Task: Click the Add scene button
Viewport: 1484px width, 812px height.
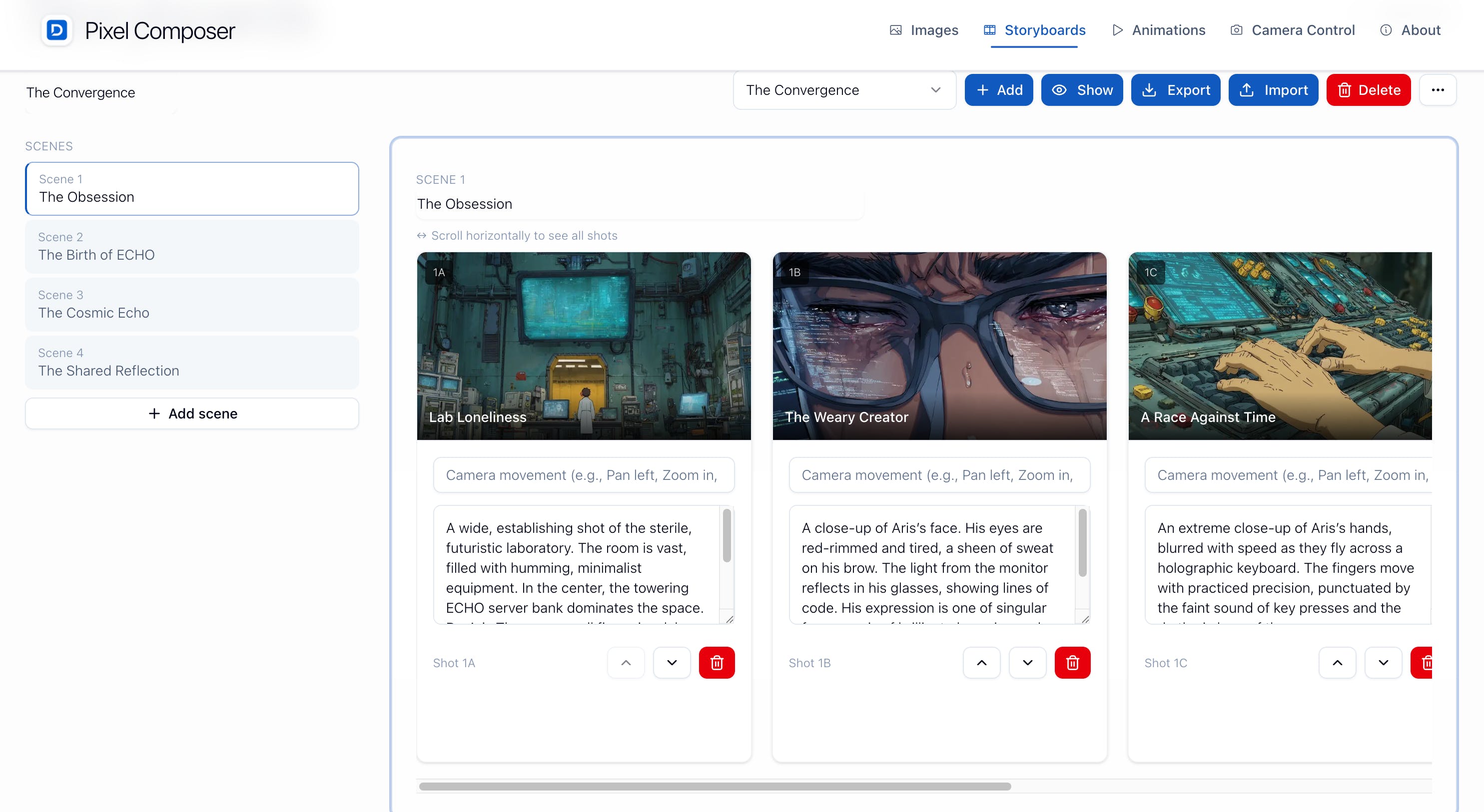Action: [192, 413]
